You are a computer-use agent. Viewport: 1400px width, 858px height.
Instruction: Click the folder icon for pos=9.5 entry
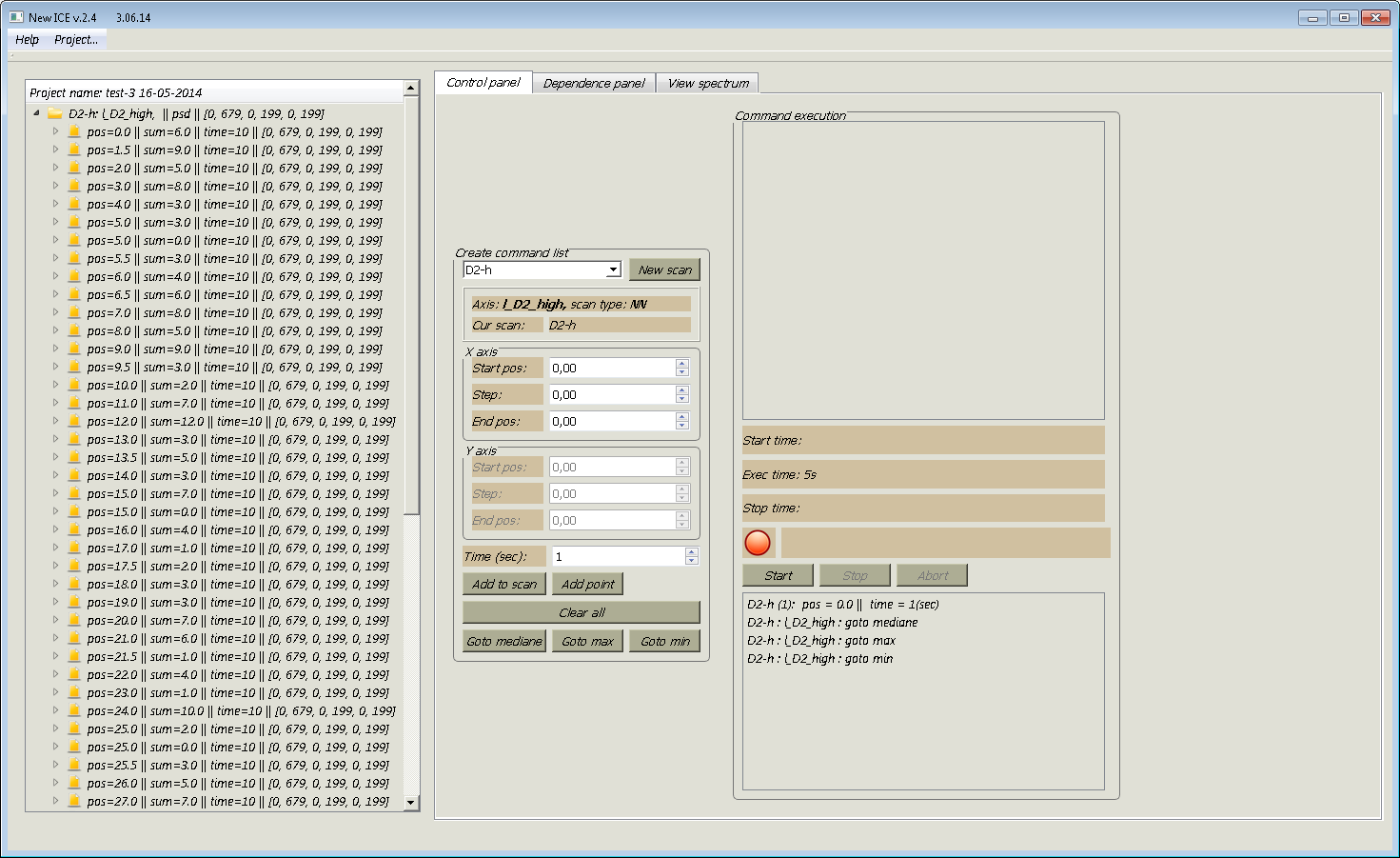(x=74, y=367)
